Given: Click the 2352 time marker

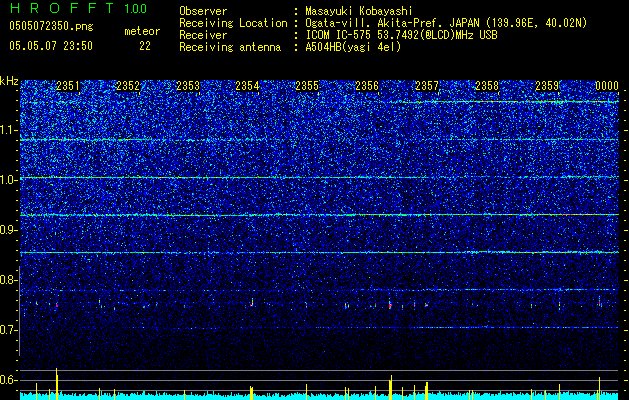Looking at the screenshot, I should click(x=128, y=86).
